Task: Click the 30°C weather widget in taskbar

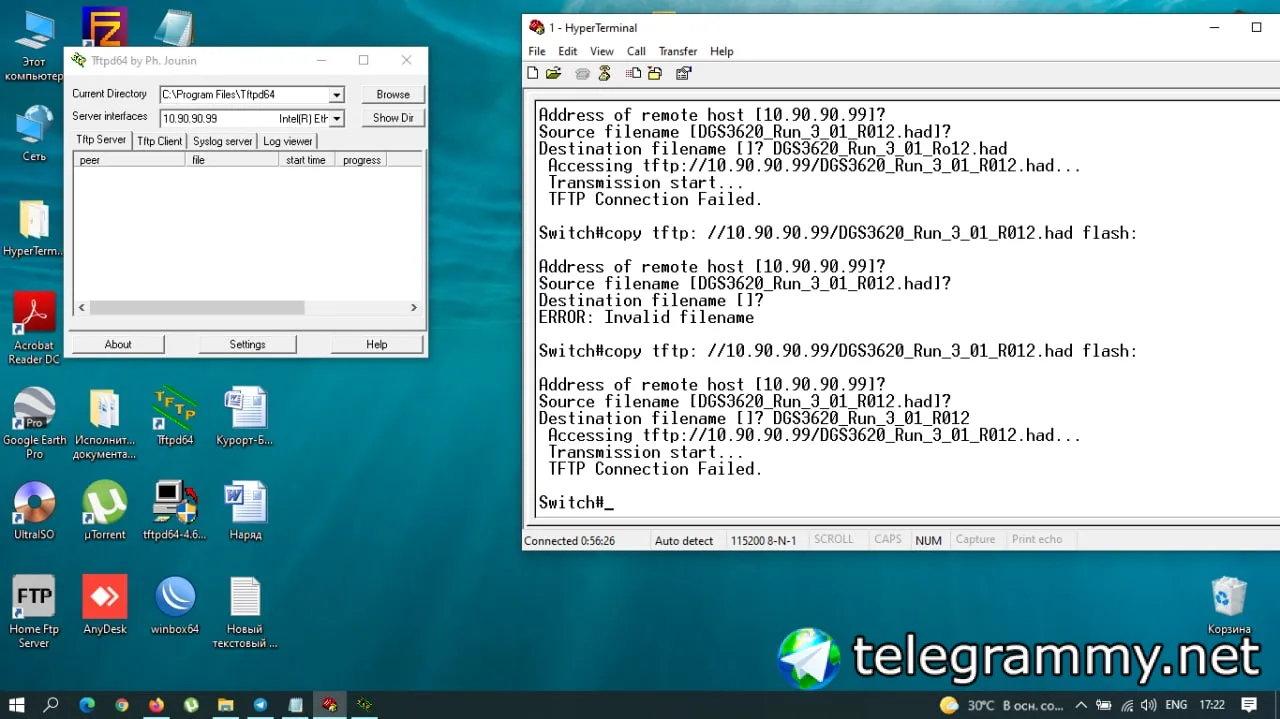Action: click(1001, 705)
